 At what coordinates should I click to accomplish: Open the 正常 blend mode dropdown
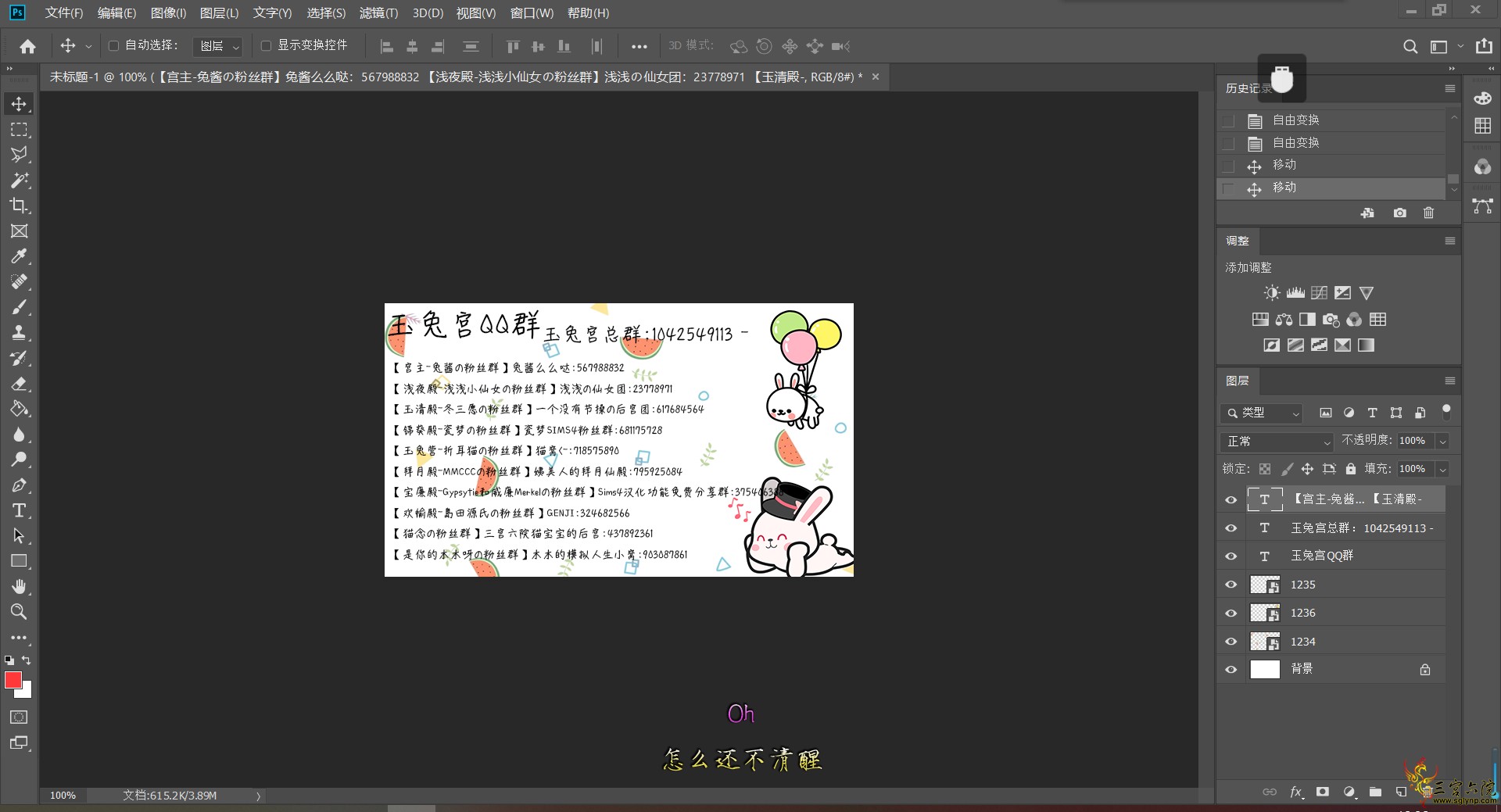[x=1276, y=442]
